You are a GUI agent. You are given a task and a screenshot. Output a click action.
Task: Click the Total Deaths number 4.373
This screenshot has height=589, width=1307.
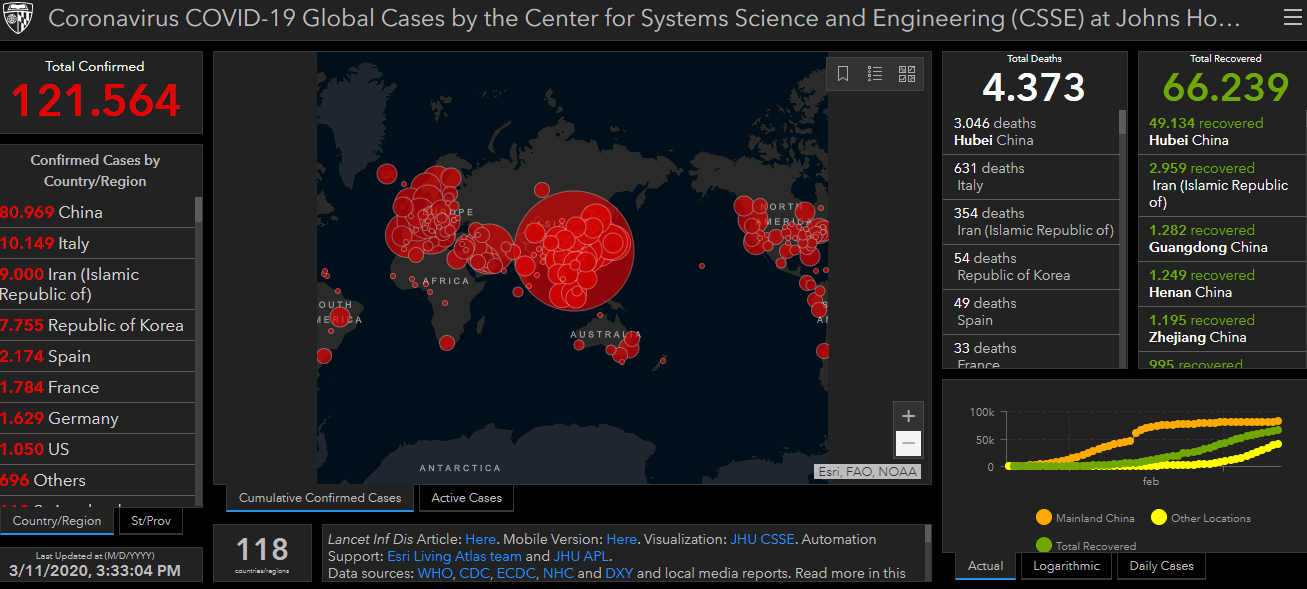click(1033, 87)
